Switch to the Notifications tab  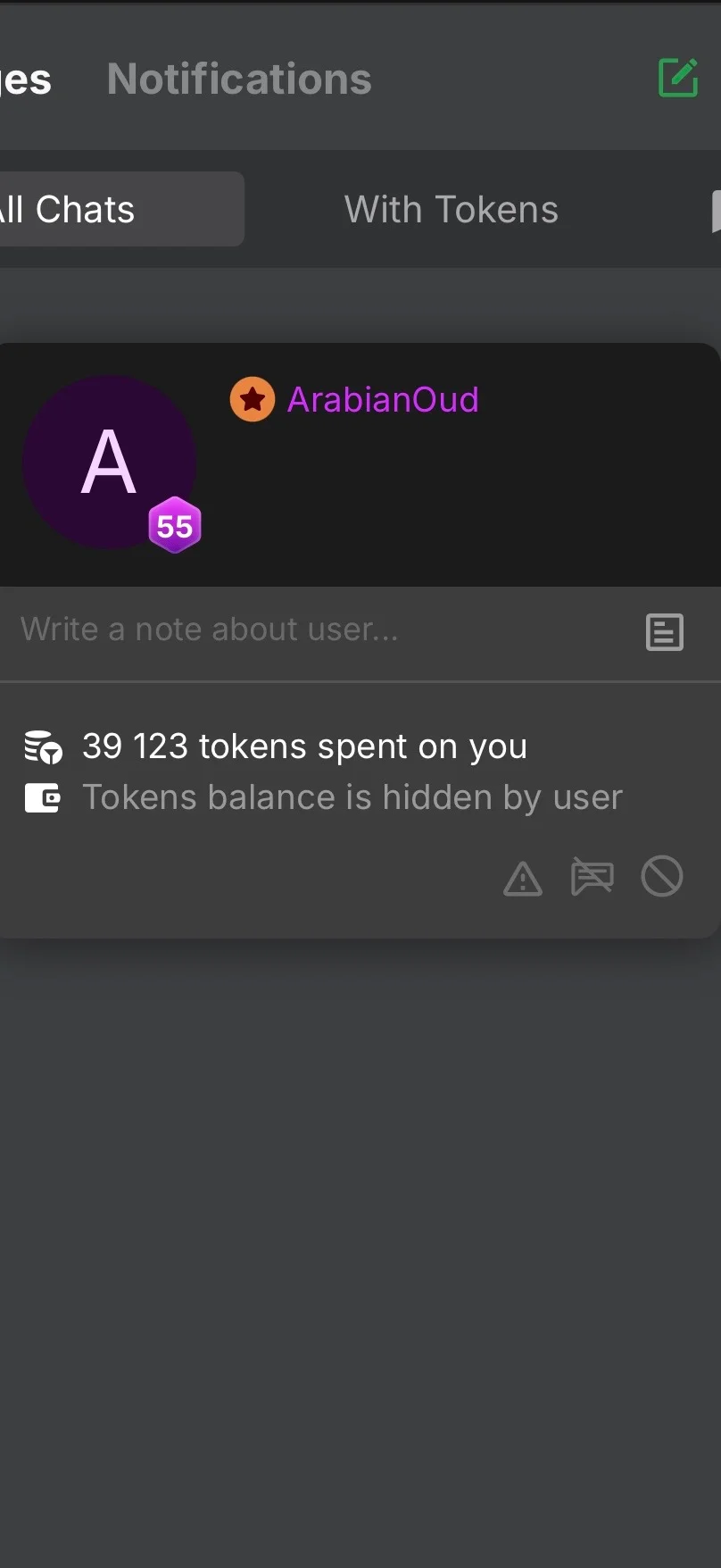(x=239, y=79)
